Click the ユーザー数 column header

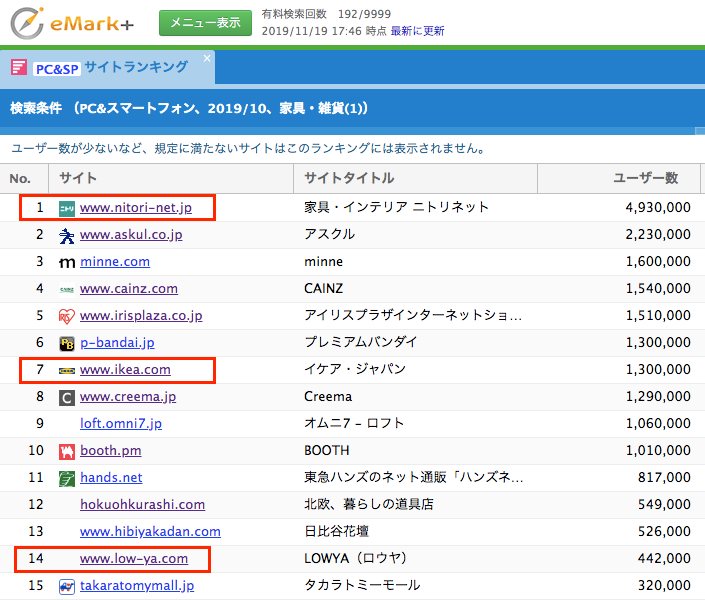click(x=619, y=179)
